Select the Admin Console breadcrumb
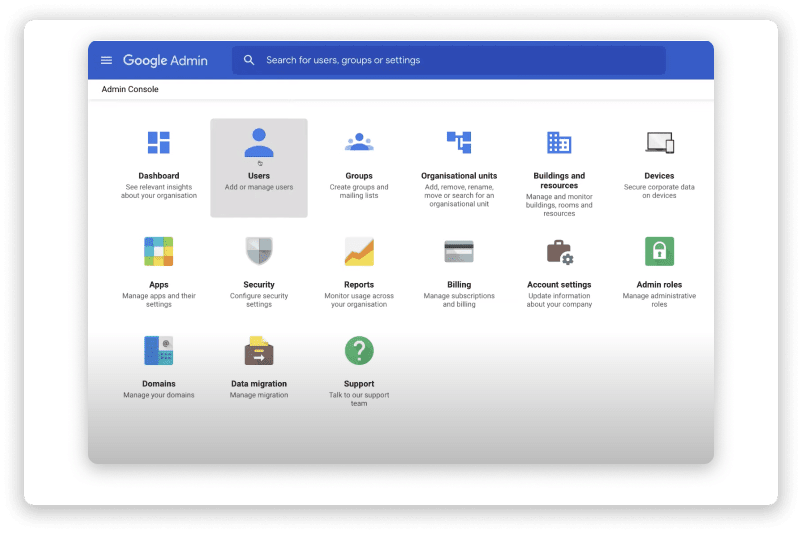The width and height of the screenshot is (802, 533). pos(130,89)
